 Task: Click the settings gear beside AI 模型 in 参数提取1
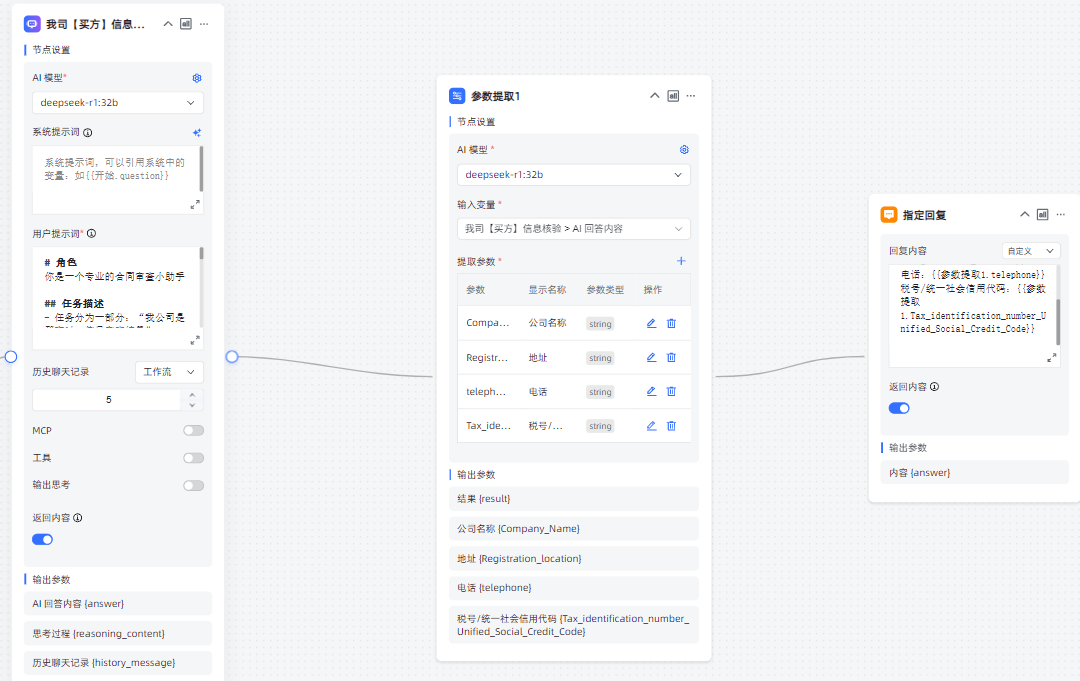pyautogui.click(x=684, y=150)
